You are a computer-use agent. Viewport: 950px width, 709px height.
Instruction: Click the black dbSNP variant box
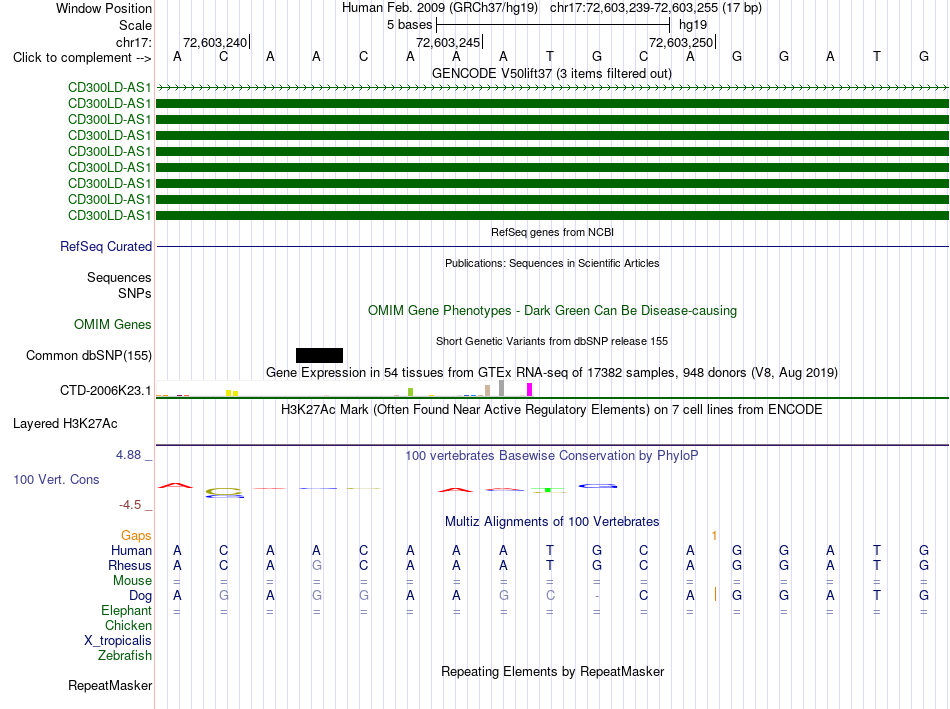[319, 355]
